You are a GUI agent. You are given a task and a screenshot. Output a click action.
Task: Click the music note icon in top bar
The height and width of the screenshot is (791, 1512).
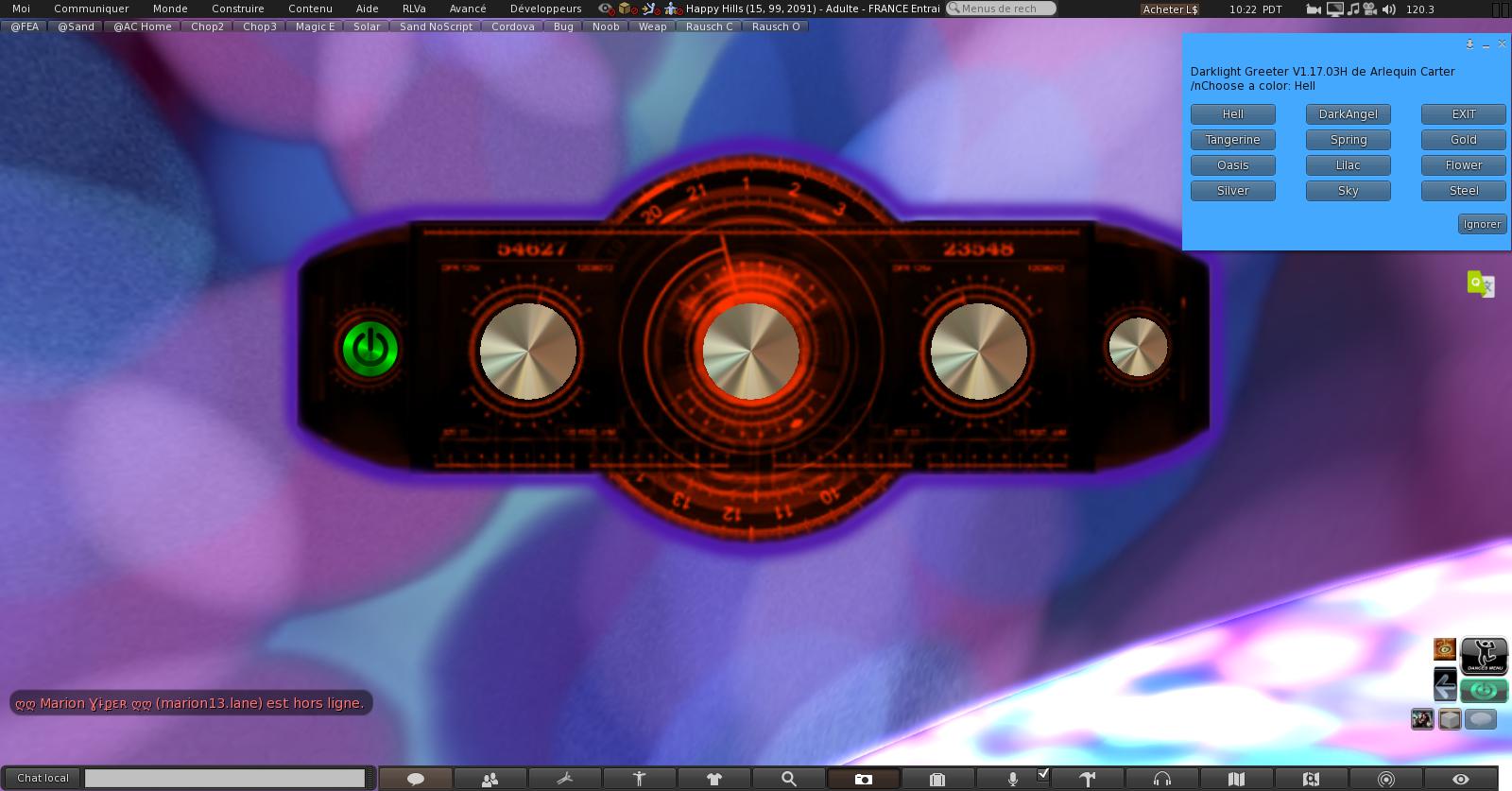pos(1352,9)
